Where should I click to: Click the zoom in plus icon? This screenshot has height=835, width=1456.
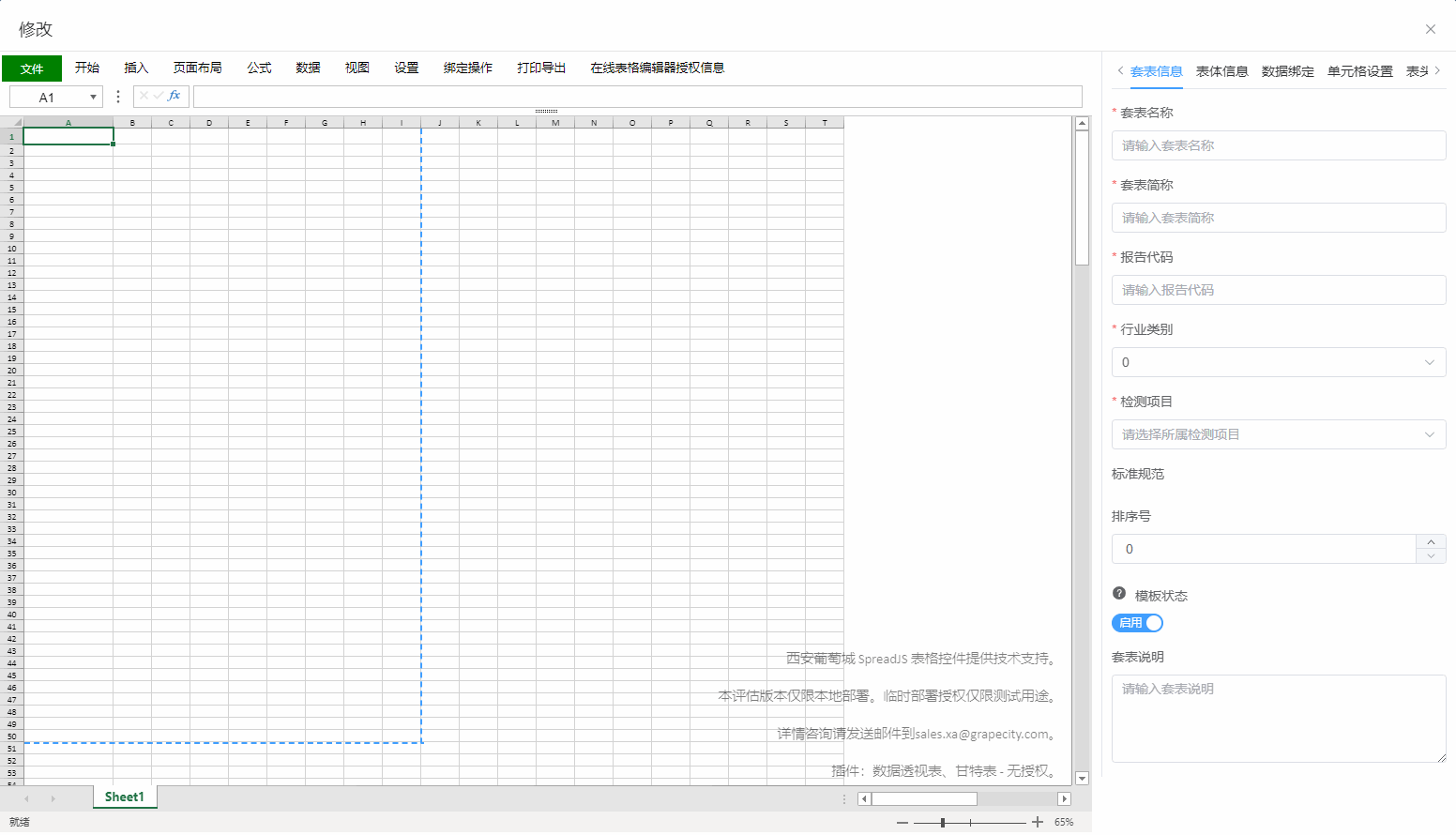[x=1038, y=823]
